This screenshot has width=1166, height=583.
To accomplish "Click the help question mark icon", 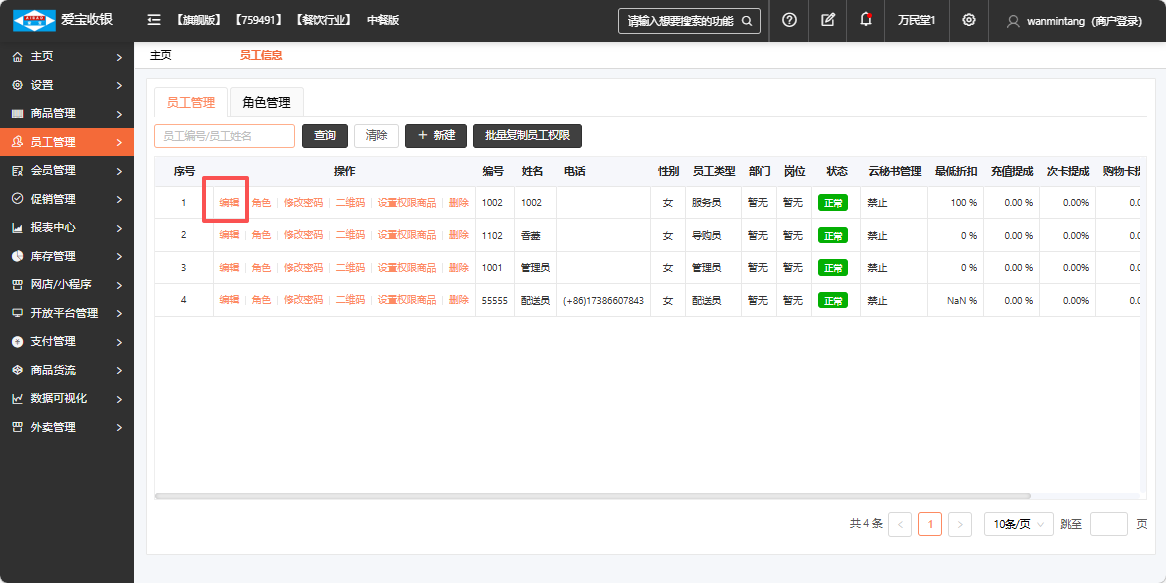I will click(x=789, y=20).
